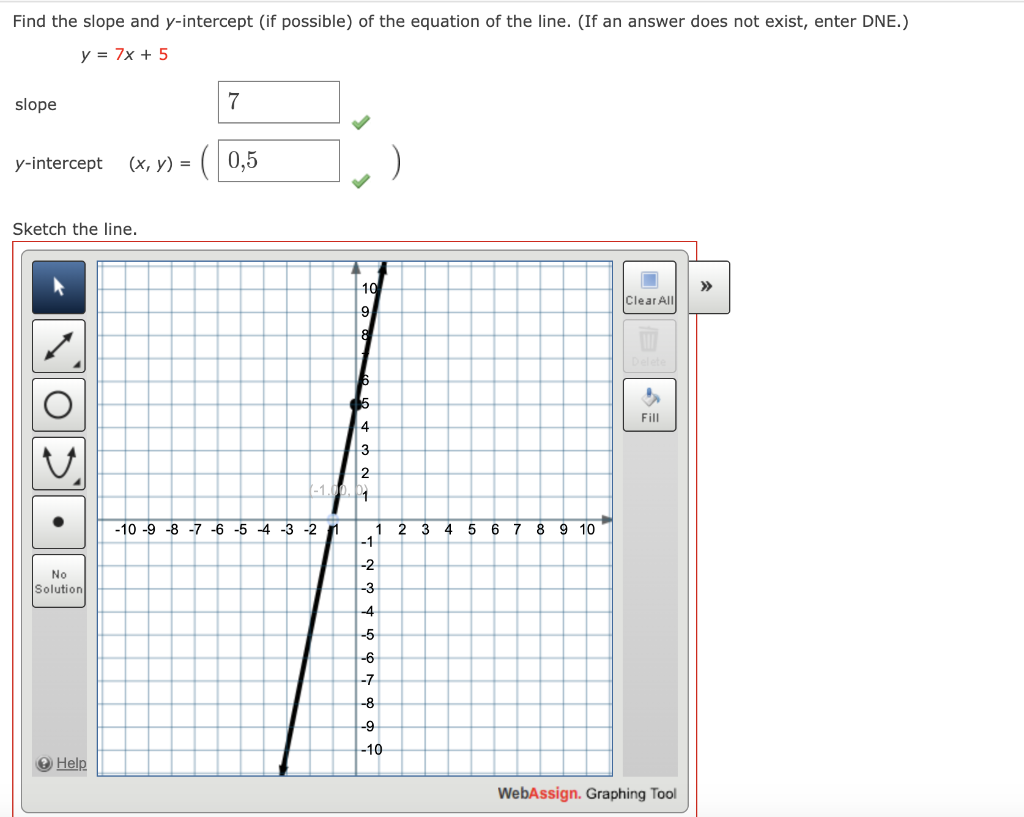Select the line drawing tool

58,345
